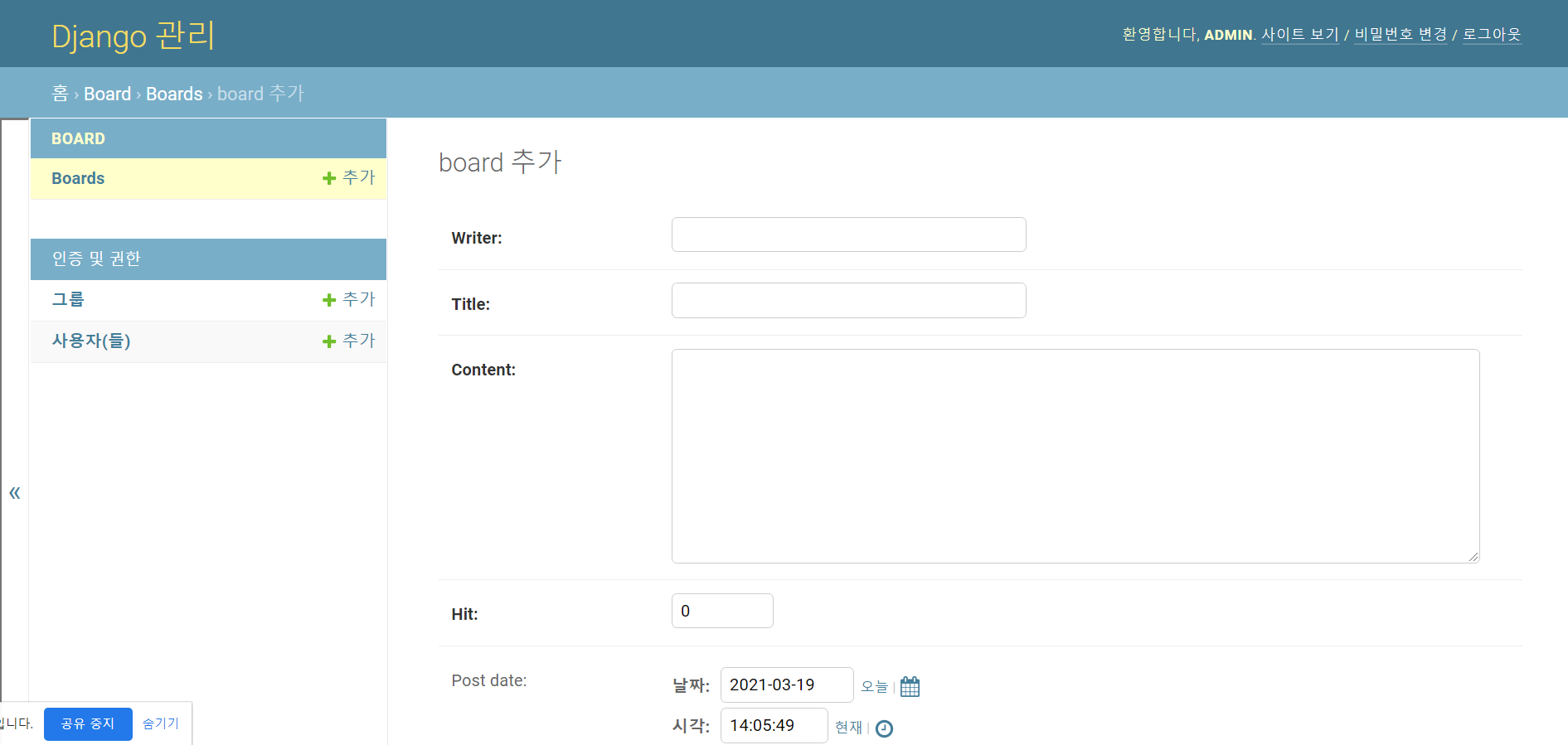Open the Boards link in sidebar

78,178
